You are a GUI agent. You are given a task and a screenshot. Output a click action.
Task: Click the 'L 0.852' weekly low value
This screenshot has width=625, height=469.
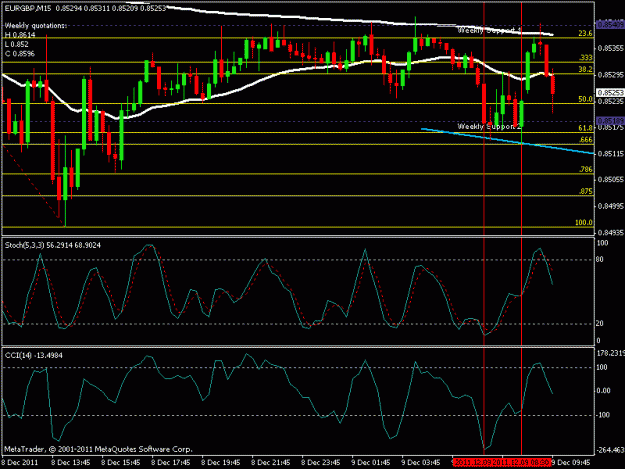16,44
